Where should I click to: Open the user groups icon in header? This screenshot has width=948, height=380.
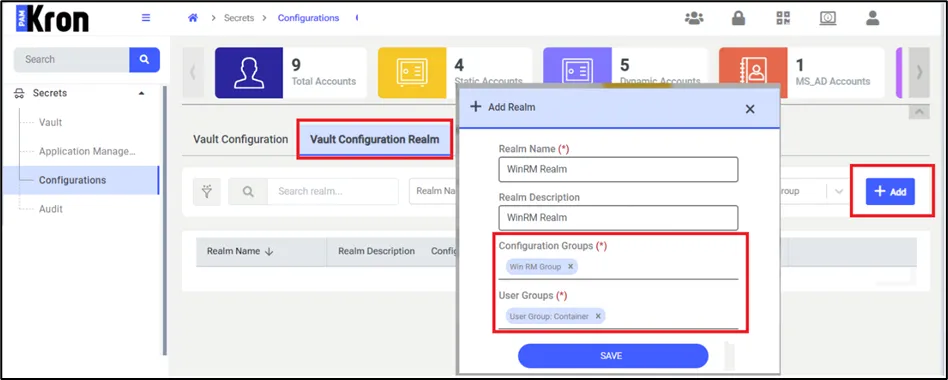tap(694, 18)
